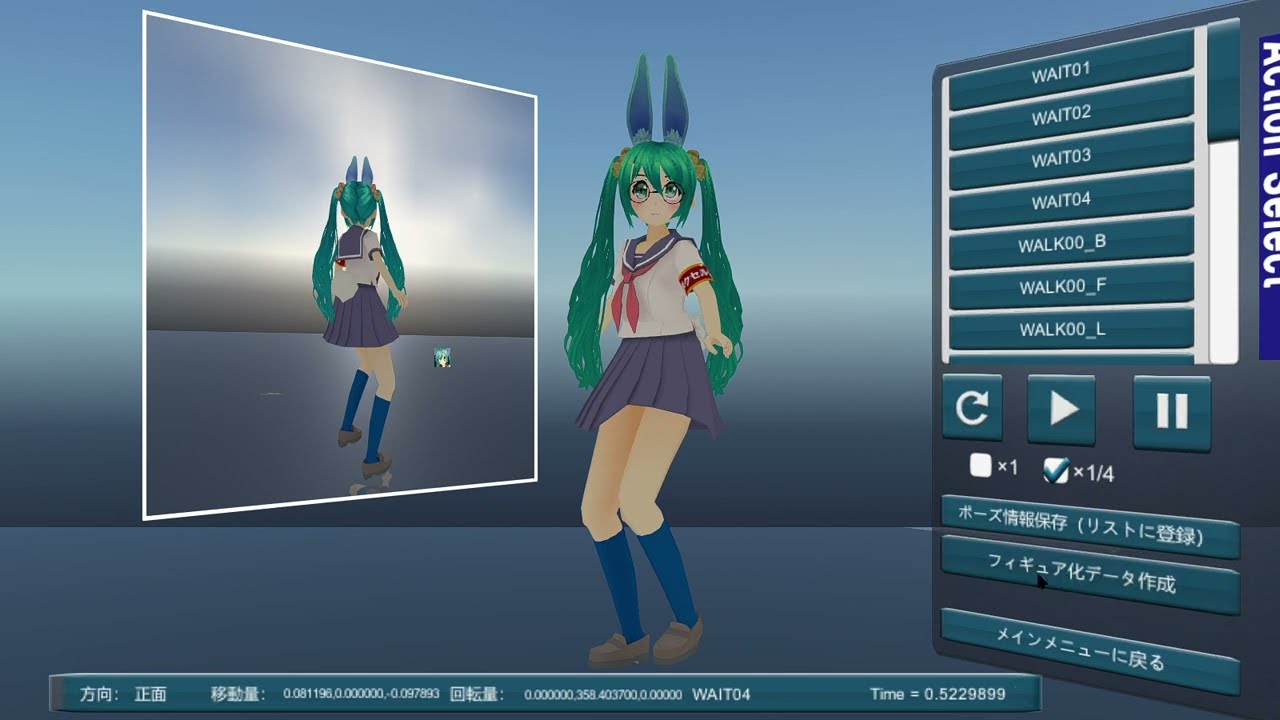Select the WAIT02 action
Image resolution: width=1280 pixels, height=720 pixels.
pos(1070,114)
